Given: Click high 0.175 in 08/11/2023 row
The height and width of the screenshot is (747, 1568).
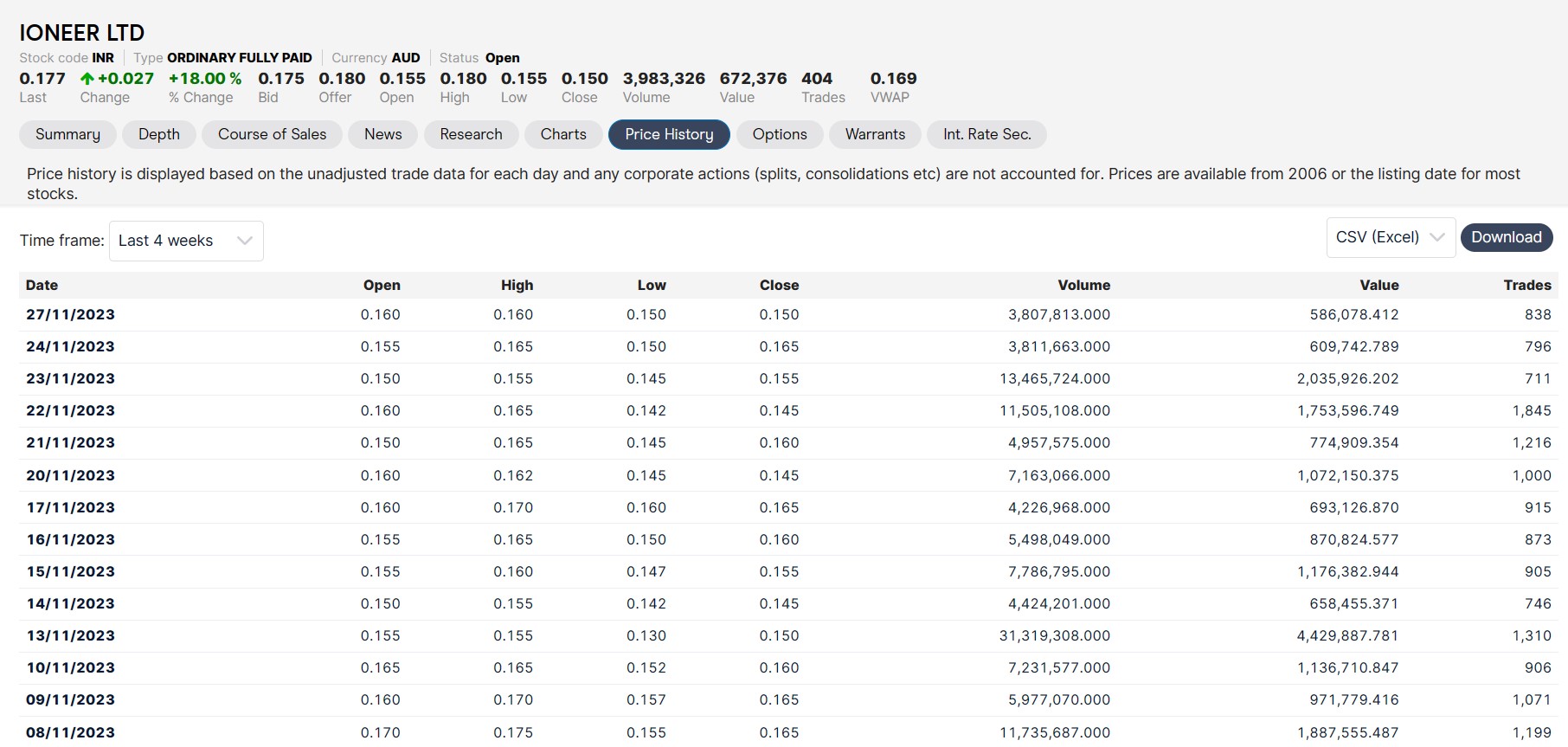Looking at the screenshot, I should click(x=513, y=732).
